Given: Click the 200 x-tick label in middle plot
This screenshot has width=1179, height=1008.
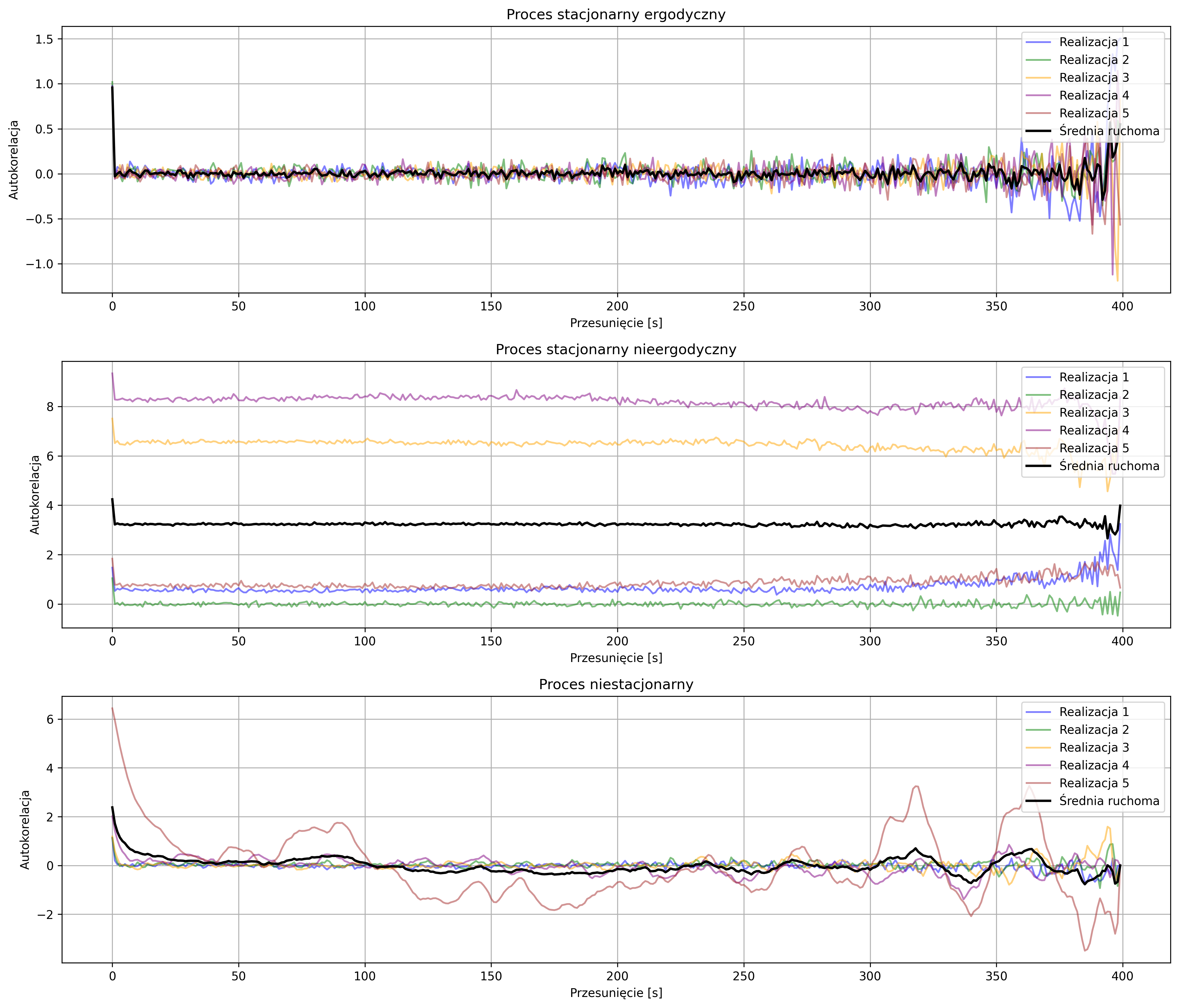Looking at the screenshot, I should 617,642.
